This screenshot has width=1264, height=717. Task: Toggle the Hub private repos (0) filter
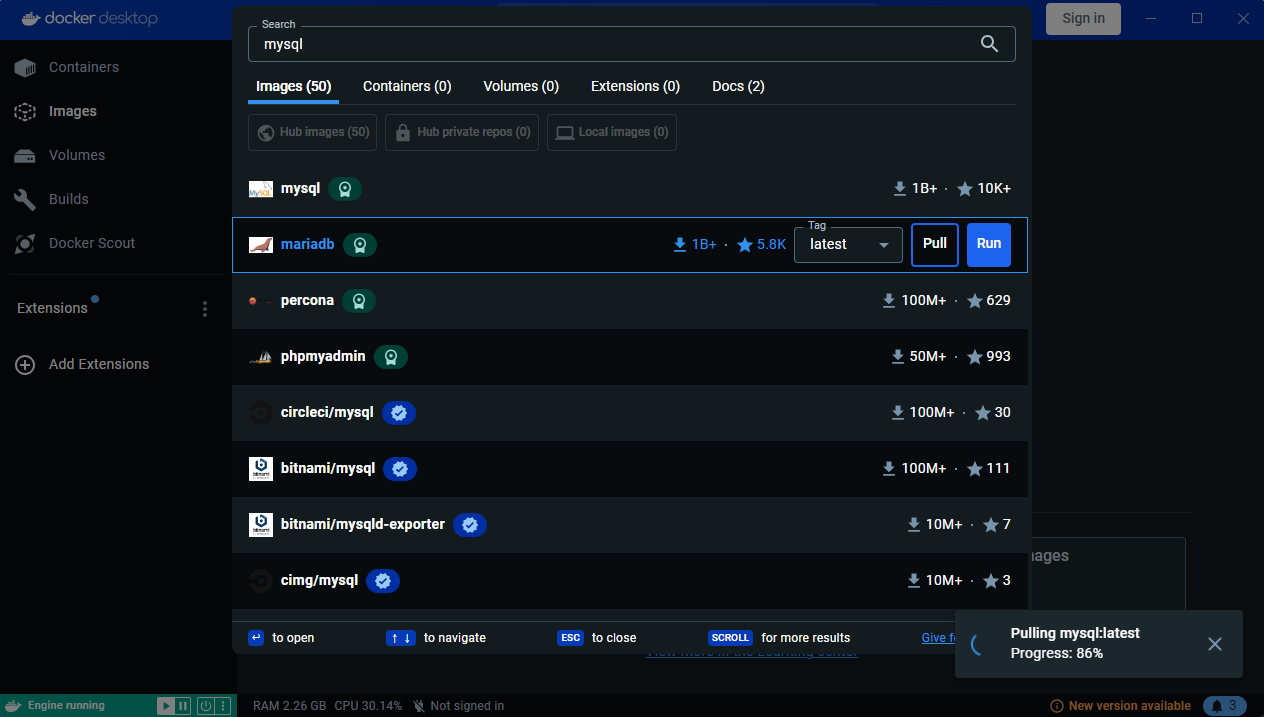click(x=462, y=132)
